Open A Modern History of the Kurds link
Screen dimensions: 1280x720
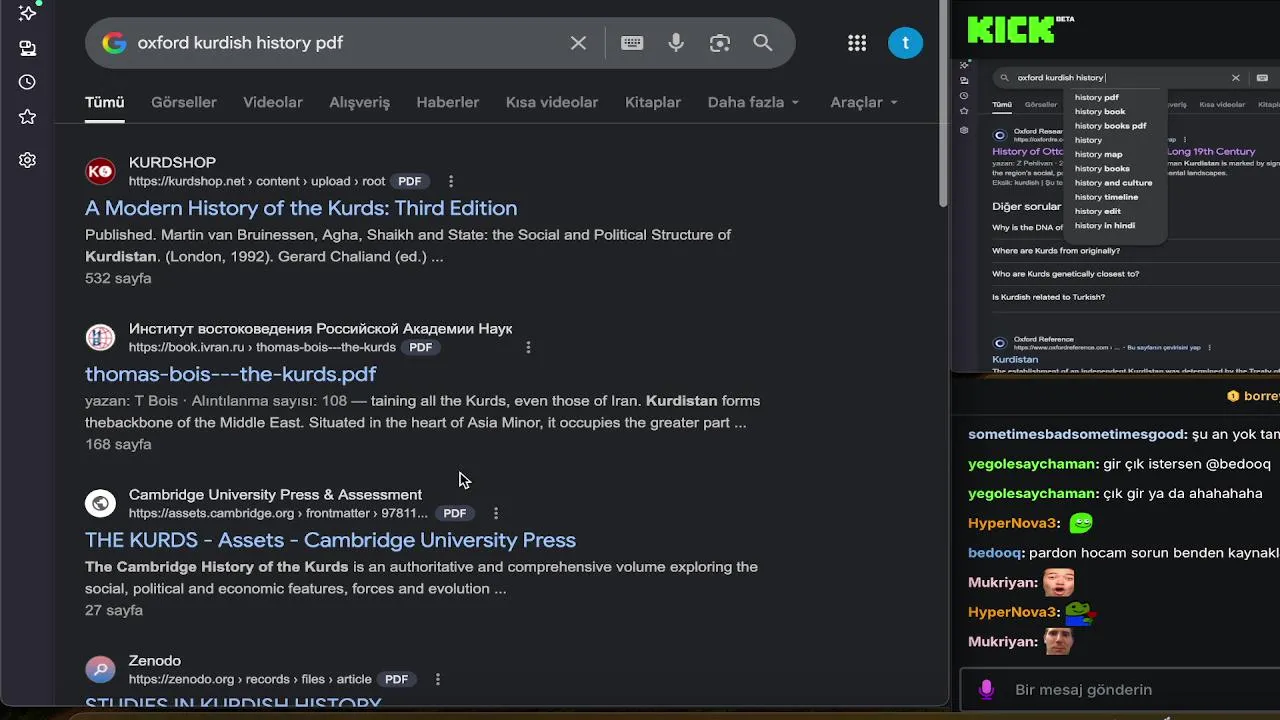point(301,208)
